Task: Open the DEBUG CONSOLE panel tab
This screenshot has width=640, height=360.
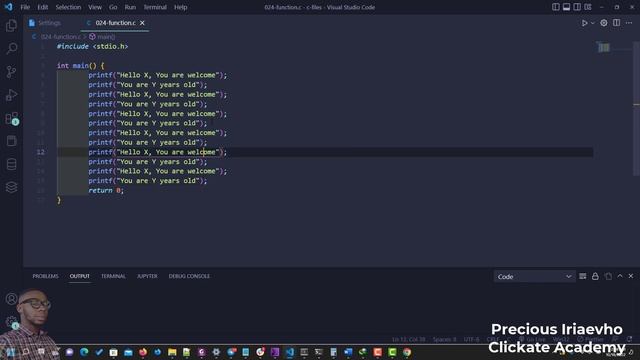Action: tap(189, 276)
